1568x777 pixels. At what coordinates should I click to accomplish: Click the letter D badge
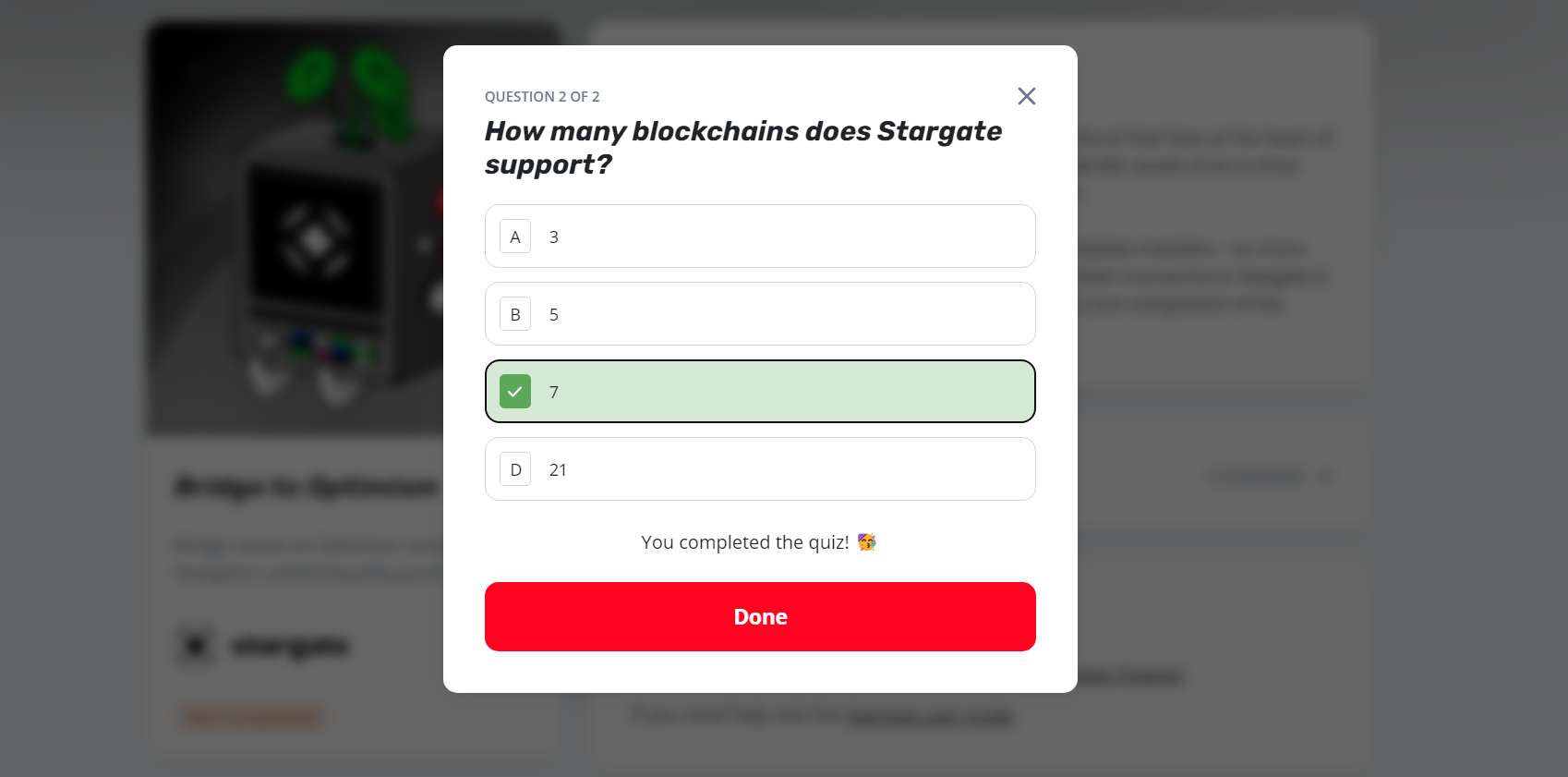click(515, 469)
